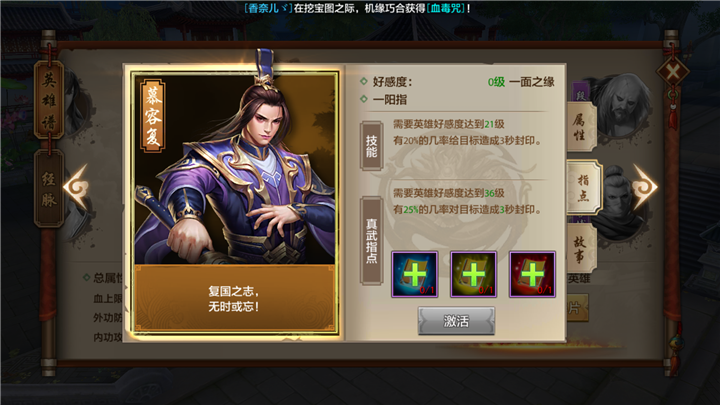Click the 慕容复 name plate
720x405 pixels.
coord(153,116)
